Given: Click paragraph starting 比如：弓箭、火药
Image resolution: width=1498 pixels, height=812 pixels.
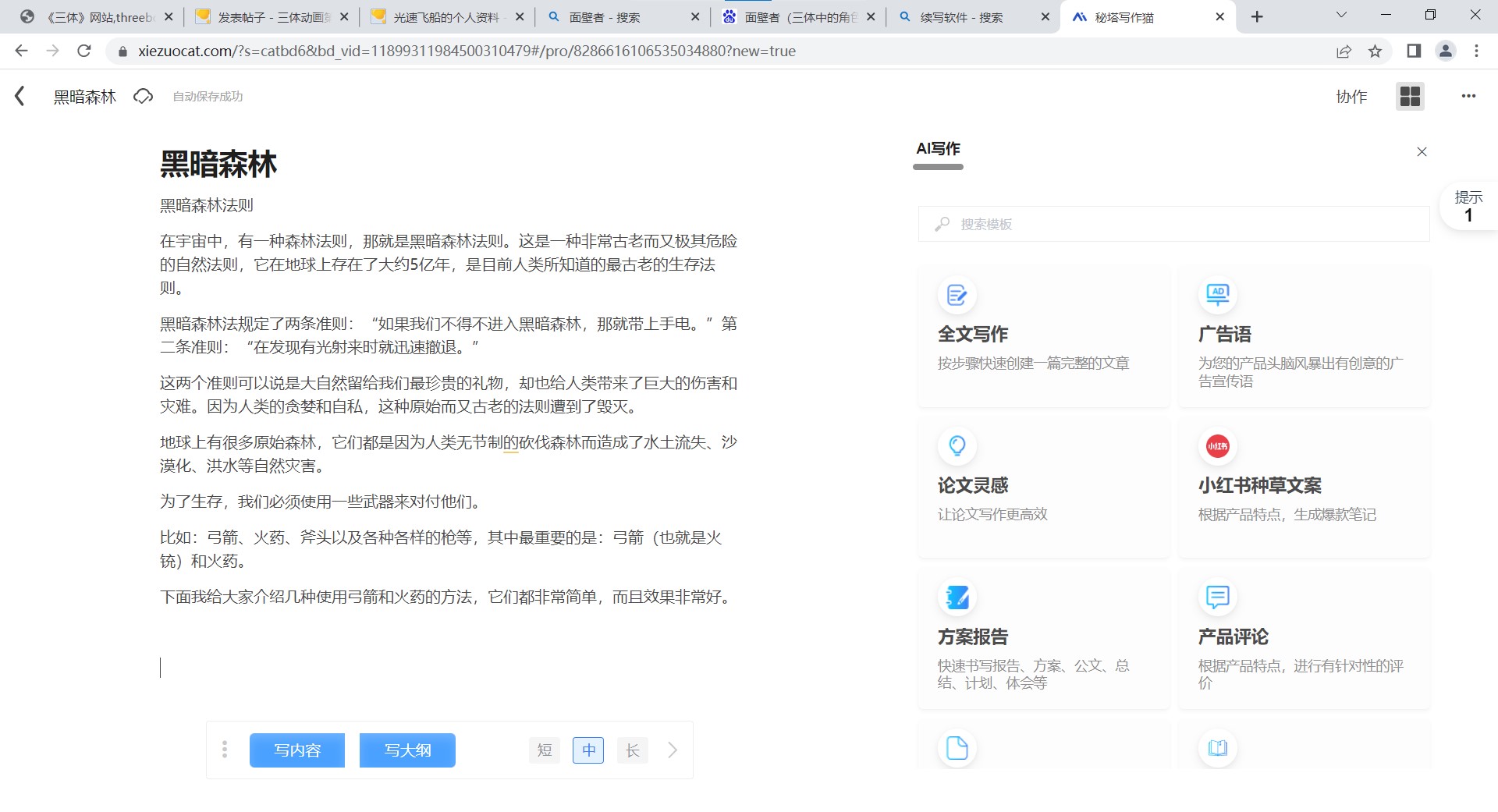Looking at the screenshot, I should [x=441, y=549].
